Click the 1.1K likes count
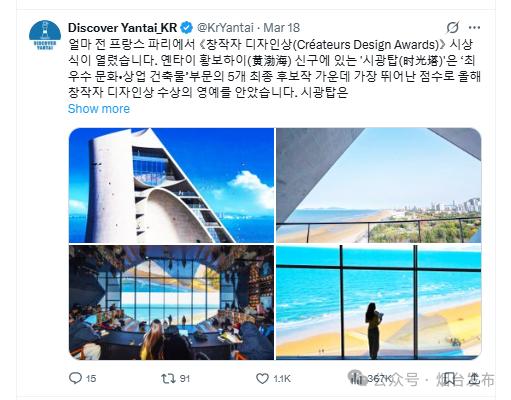This screenshot has height=400, width=511. (x=282, y=379)
